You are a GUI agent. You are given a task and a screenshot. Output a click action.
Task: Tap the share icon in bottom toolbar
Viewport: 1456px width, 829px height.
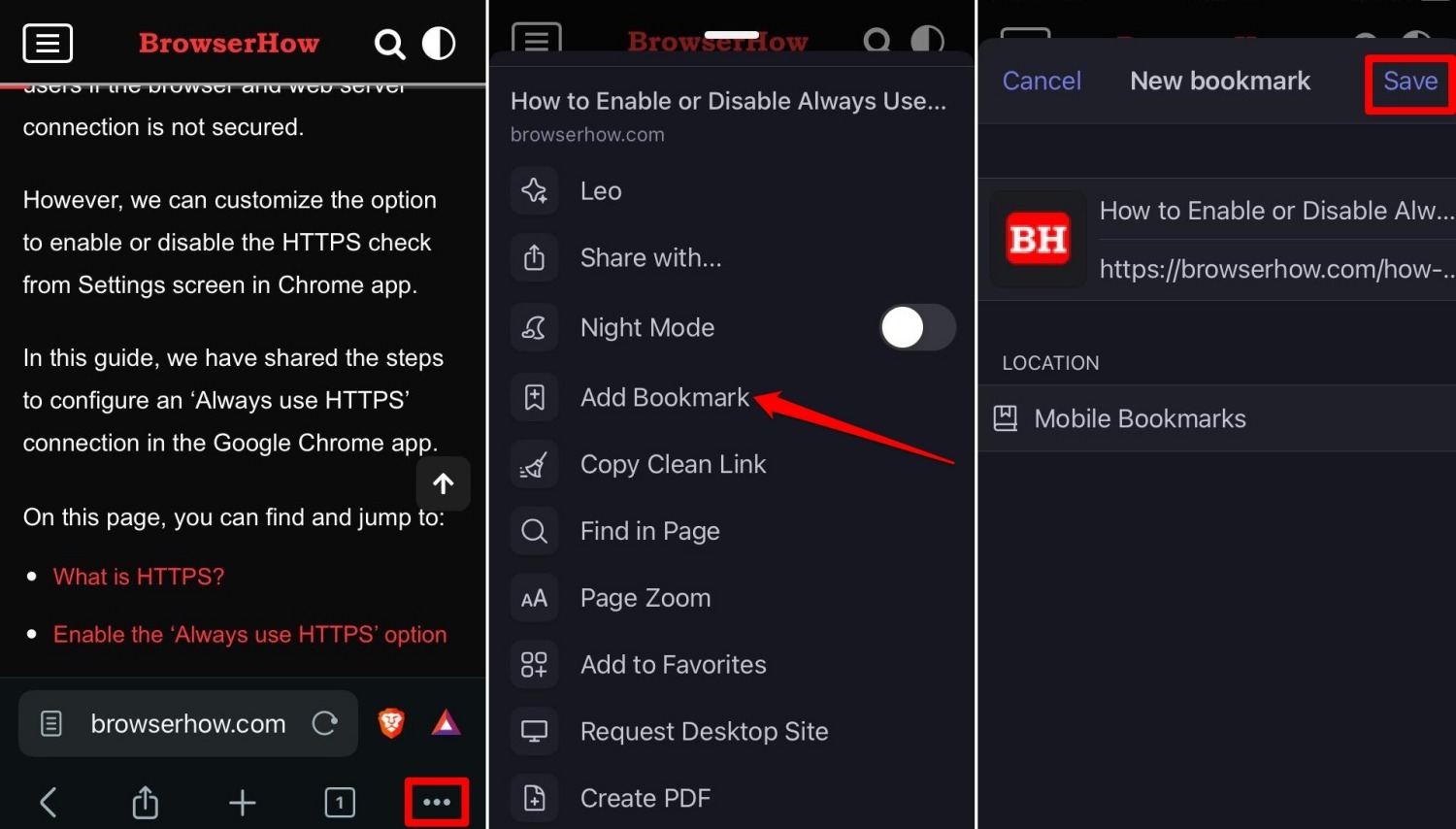pyautogui.click(x=146, y=802)
